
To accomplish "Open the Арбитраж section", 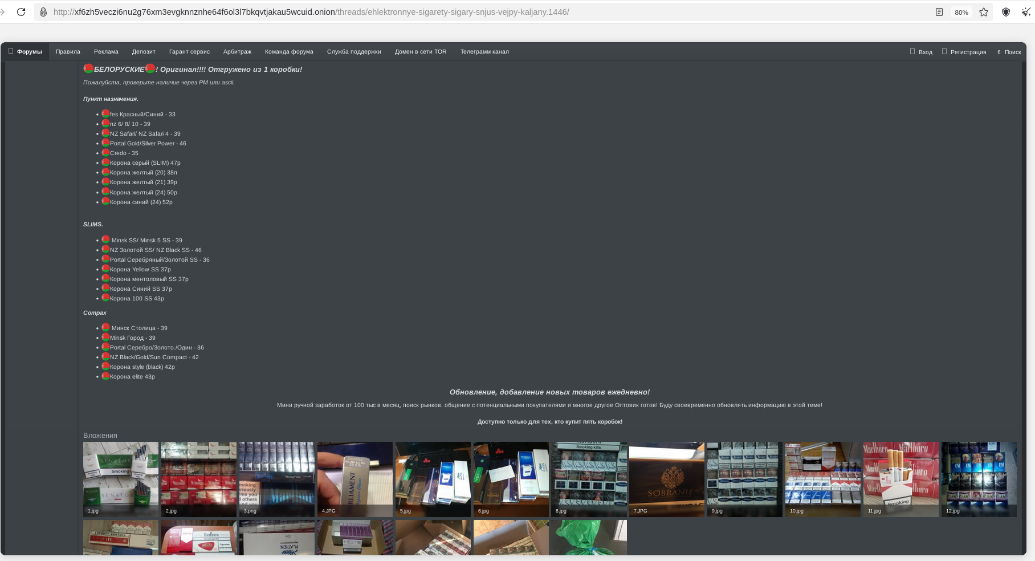I will pyautogui.click(x=237, y=51).
